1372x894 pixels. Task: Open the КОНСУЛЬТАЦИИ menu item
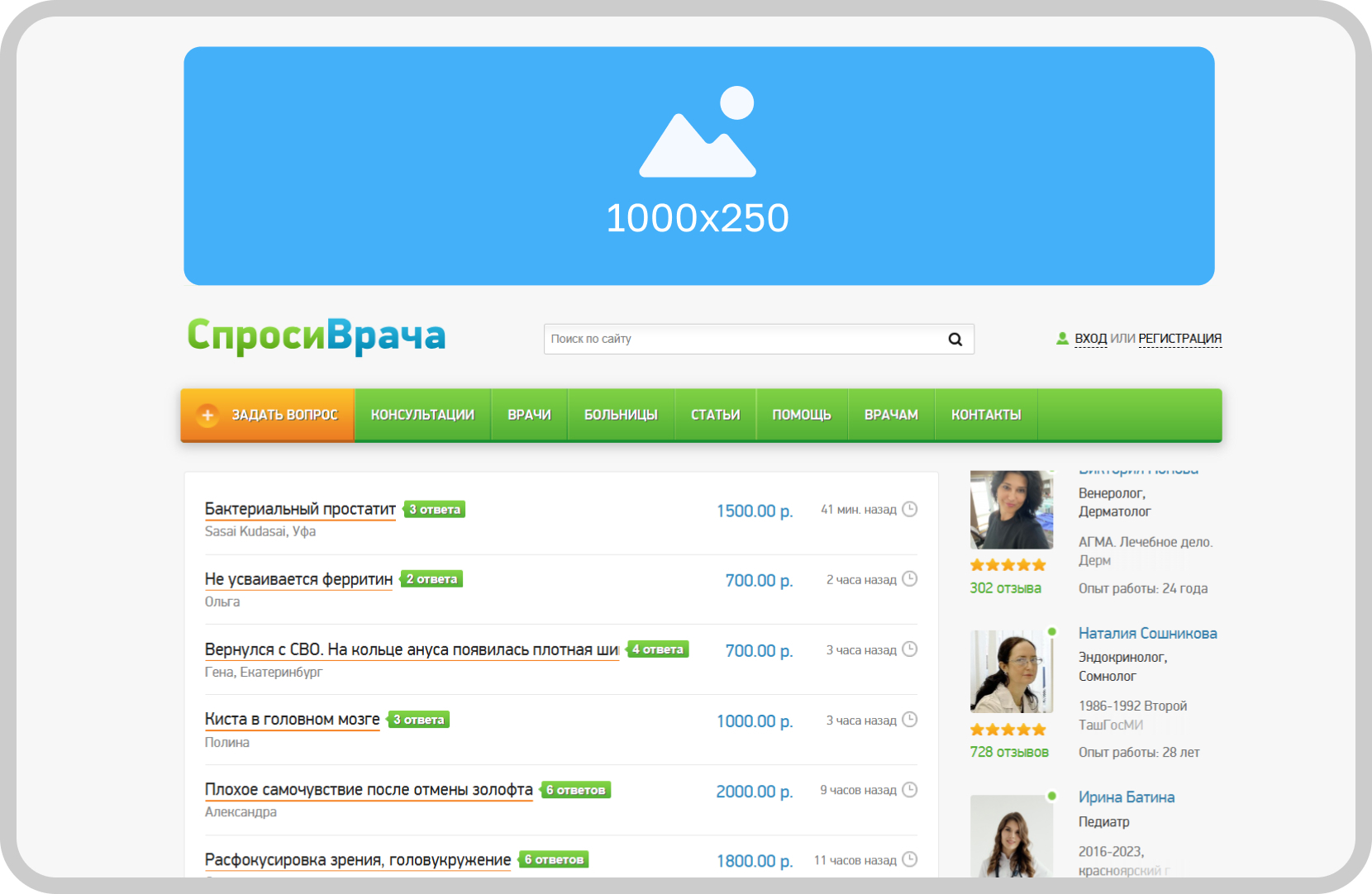(x=422, y=415)
